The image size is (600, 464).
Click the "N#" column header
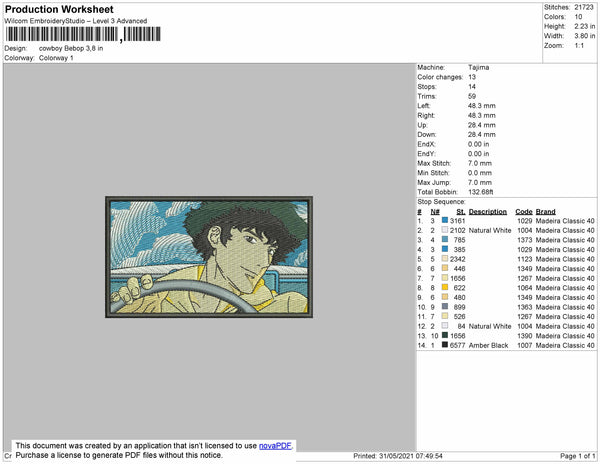click(435, 212)
